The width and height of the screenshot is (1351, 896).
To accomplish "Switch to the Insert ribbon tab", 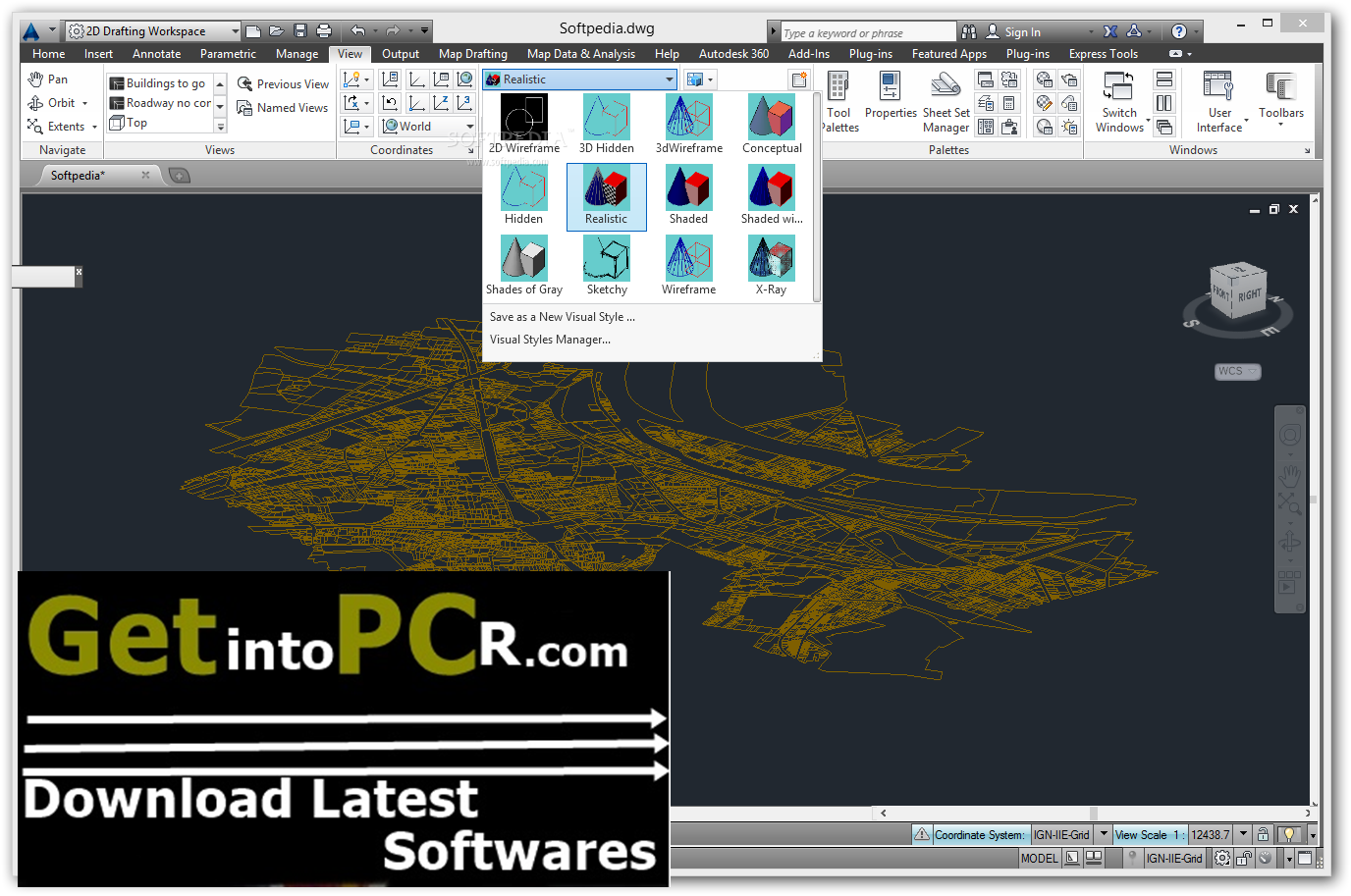I will click(98, 54).
